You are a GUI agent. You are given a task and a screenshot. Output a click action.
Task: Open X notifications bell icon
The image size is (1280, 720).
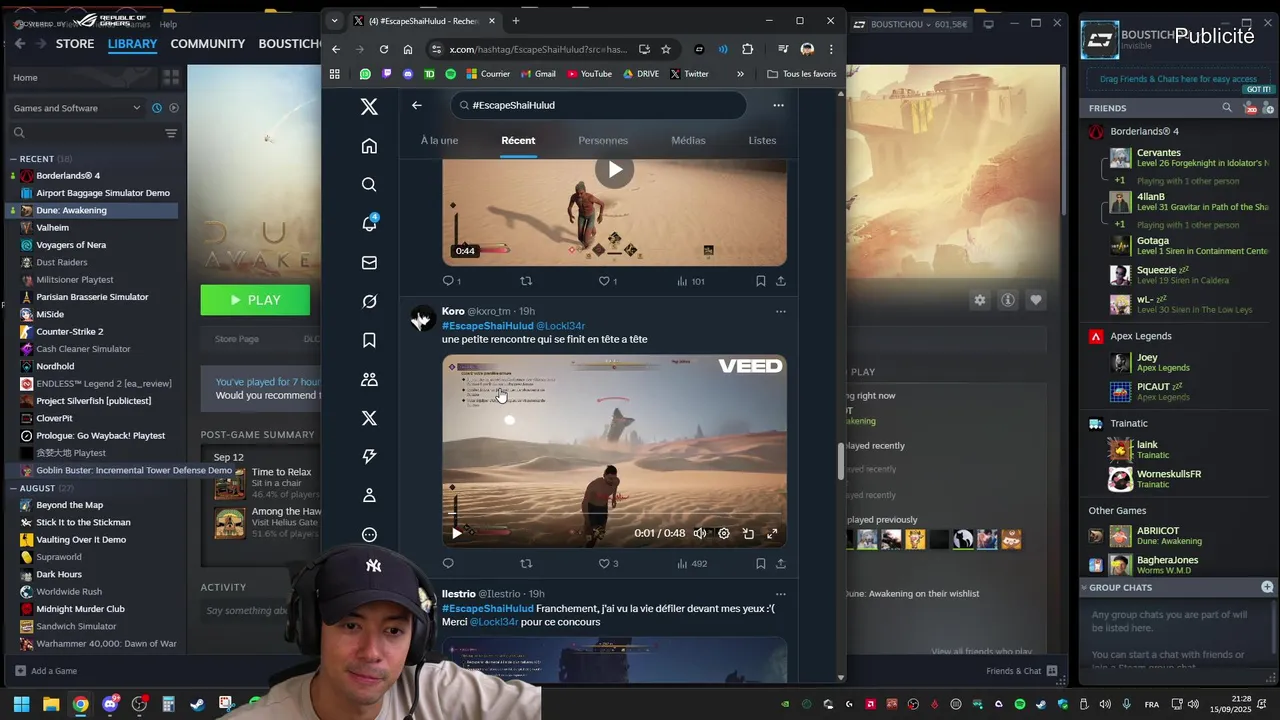[x=369, y=223]
